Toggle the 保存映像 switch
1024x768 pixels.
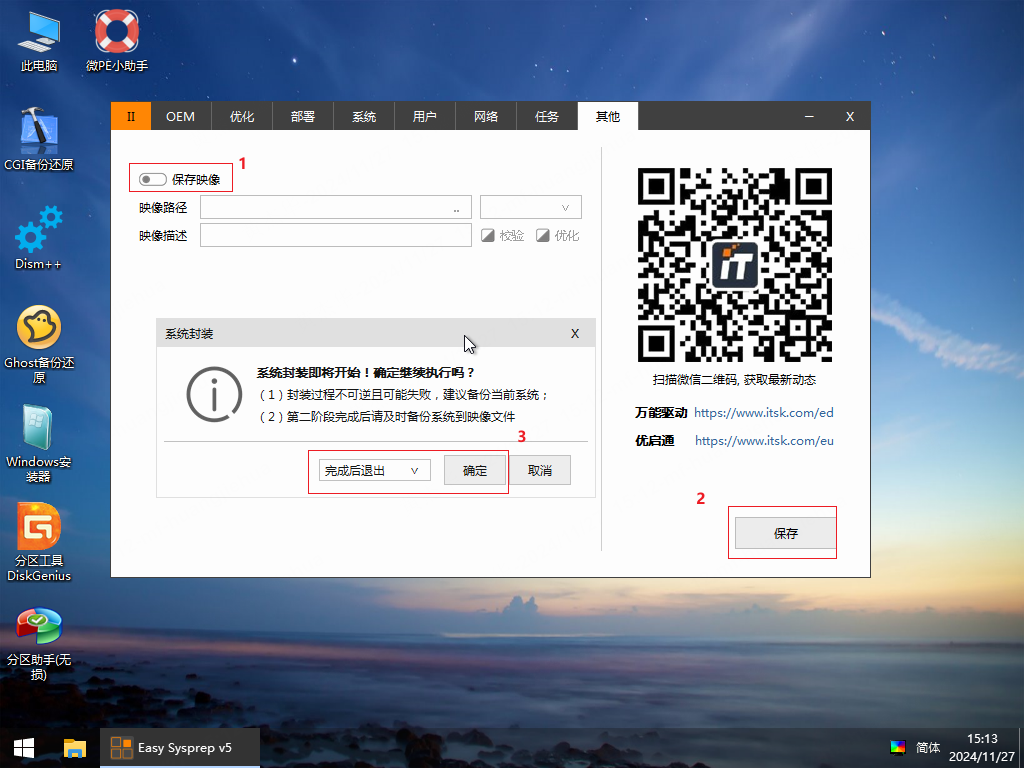pos(153,180)
